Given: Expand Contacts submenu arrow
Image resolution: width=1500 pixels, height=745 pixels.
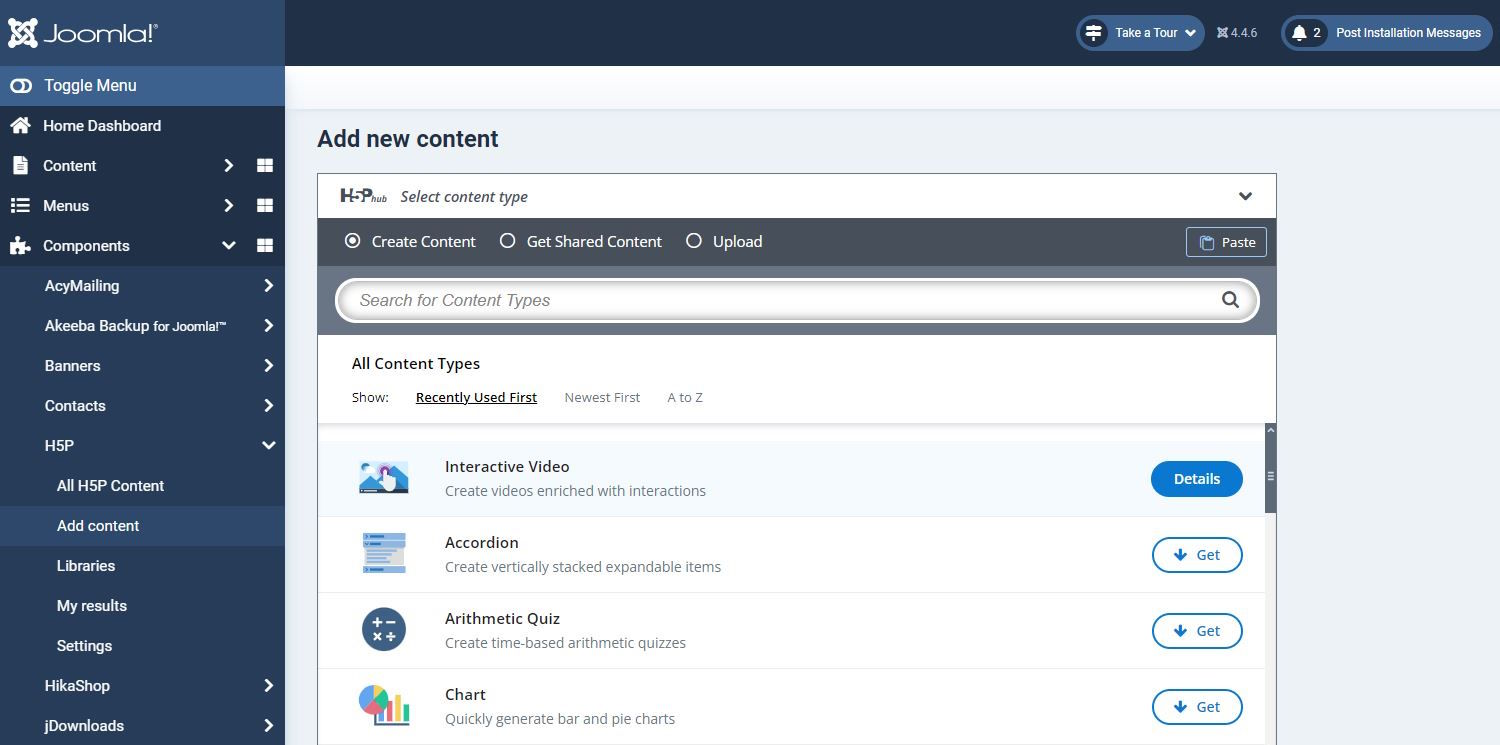Looking at the screenshot, I should pos(268,406).
